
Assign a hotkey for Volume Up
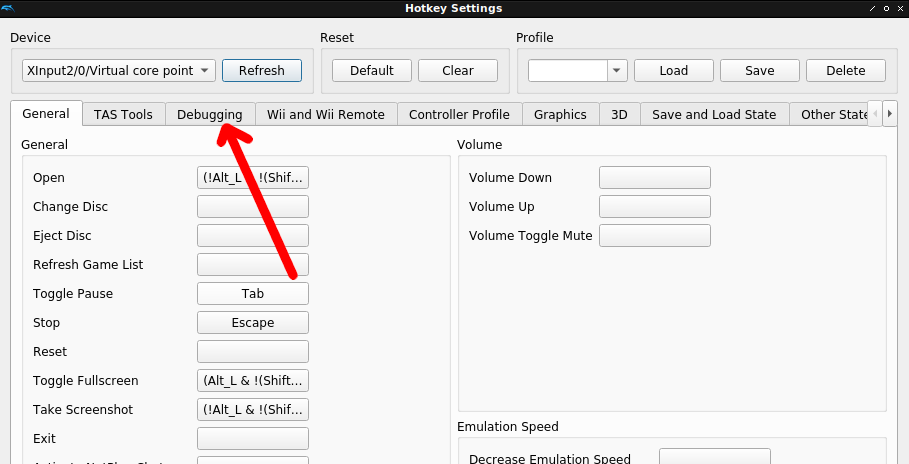click(655, 206)
